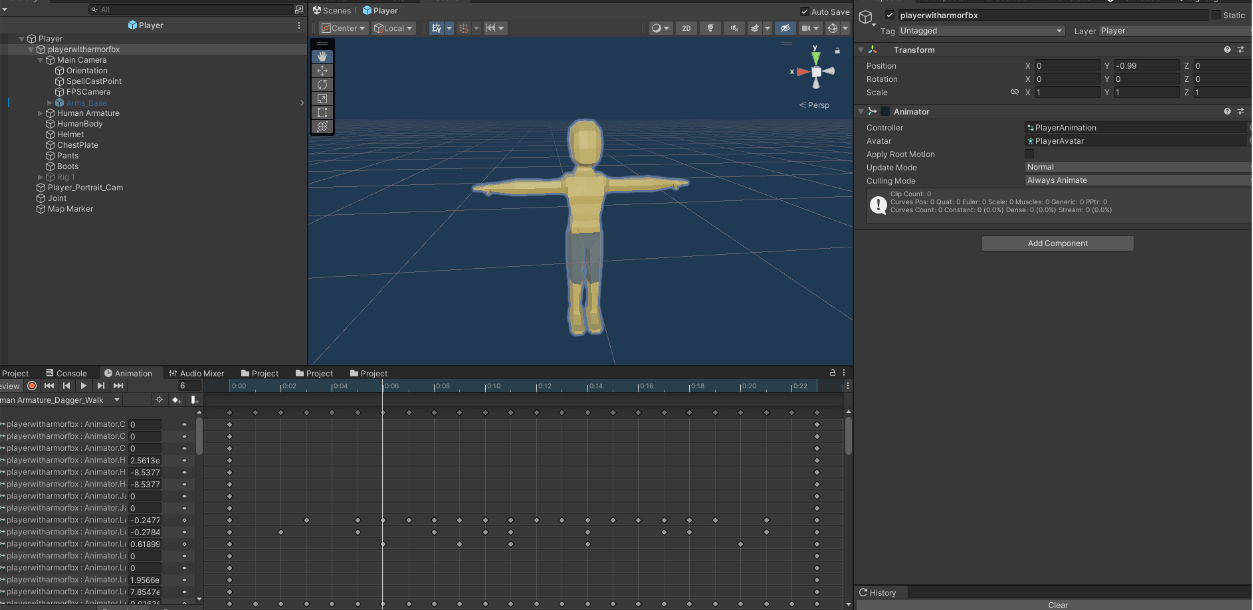This screenshot has height=610, width=1253.
Task: Mute scene audio in the Scene view toolbar
Action: [x=735, y=28]
